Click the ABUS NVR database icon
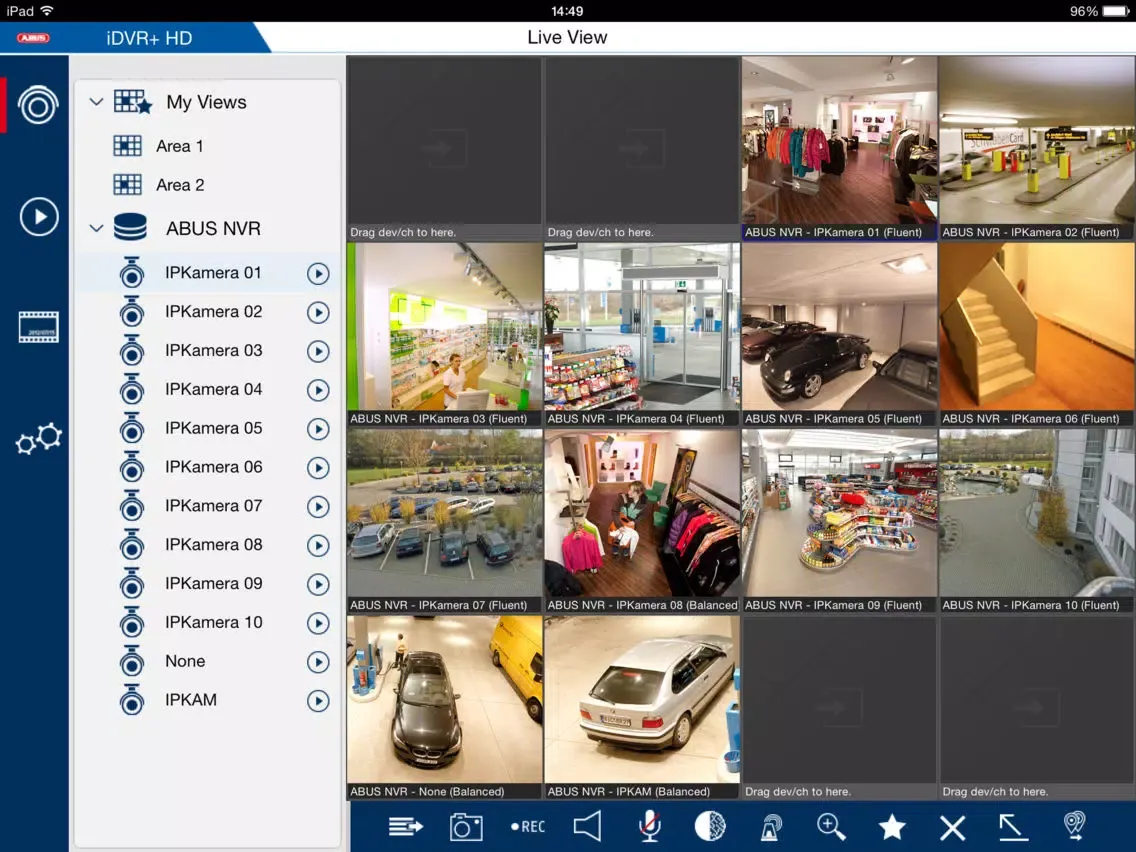This screenshot has width=1136, height=852. coord(130,227)
